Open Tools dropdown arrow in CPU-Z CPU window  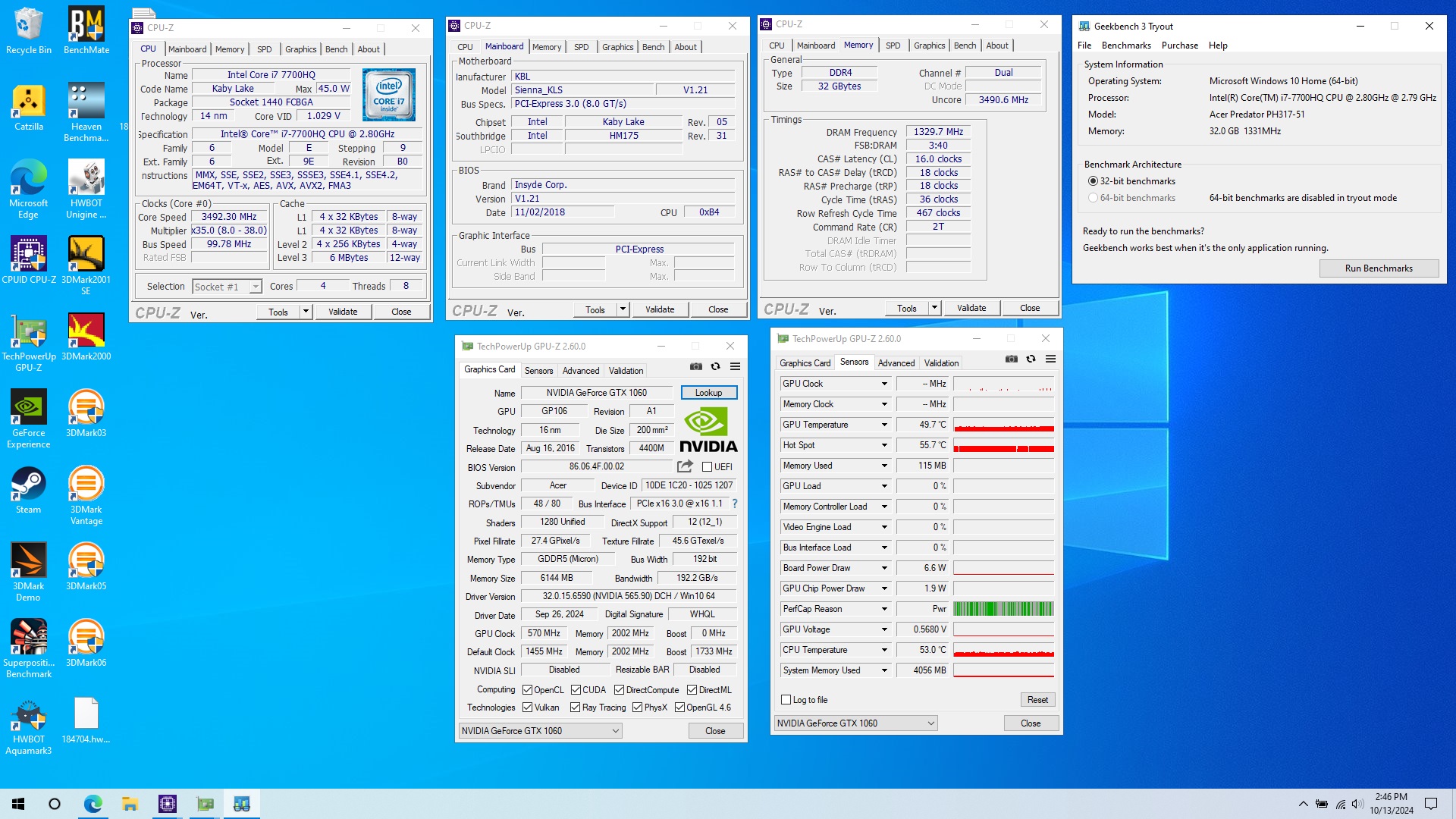point(306,312)
